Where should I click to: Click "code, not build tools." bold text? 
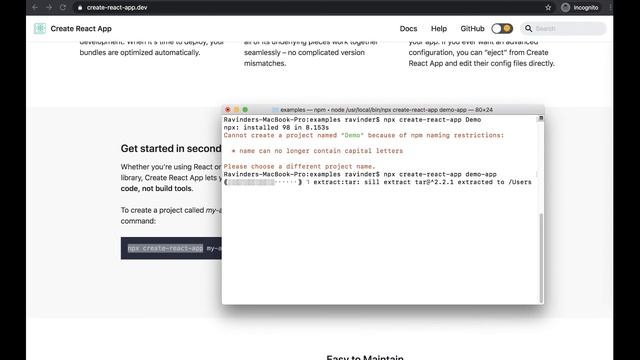click(x=157, y=189)
